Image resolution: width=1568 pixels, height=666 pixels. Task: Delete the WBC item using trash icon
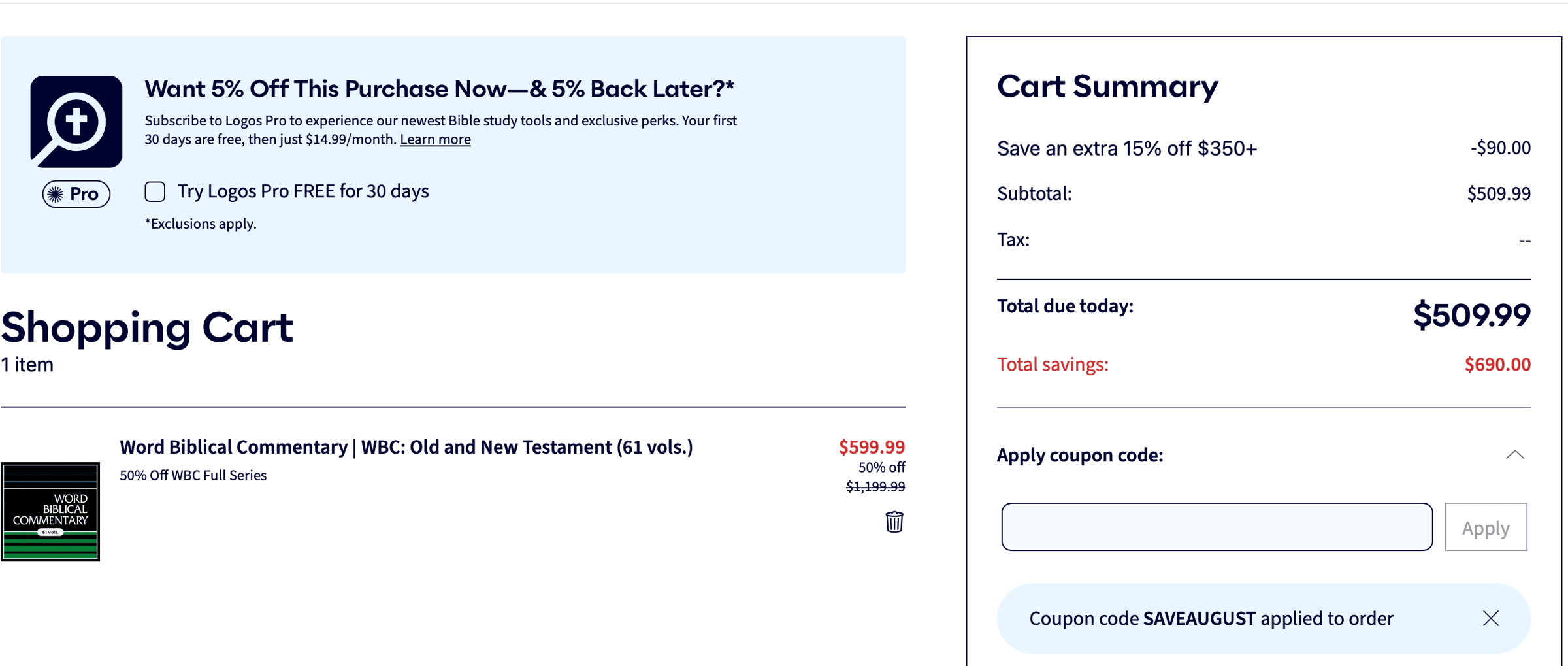click(x=894, y=522)
